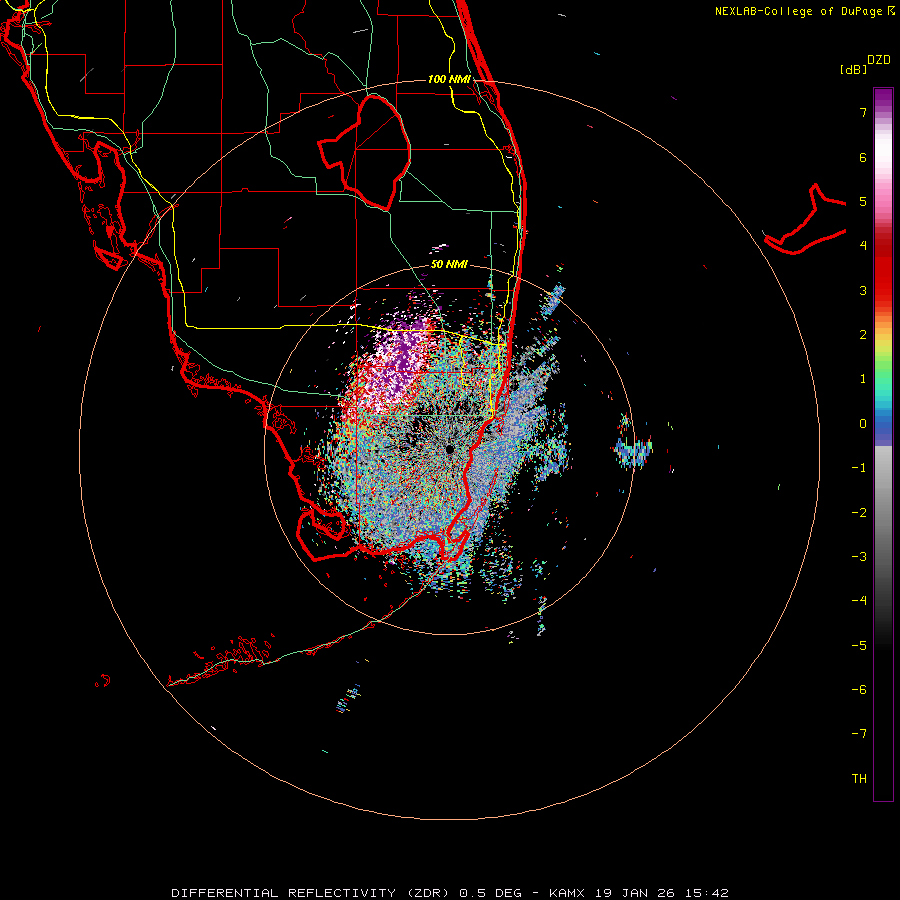This screenshot has width=900, height=900.
Task: Click the color scale value 0
Action: pyautogui.click(x=863, y=424)
